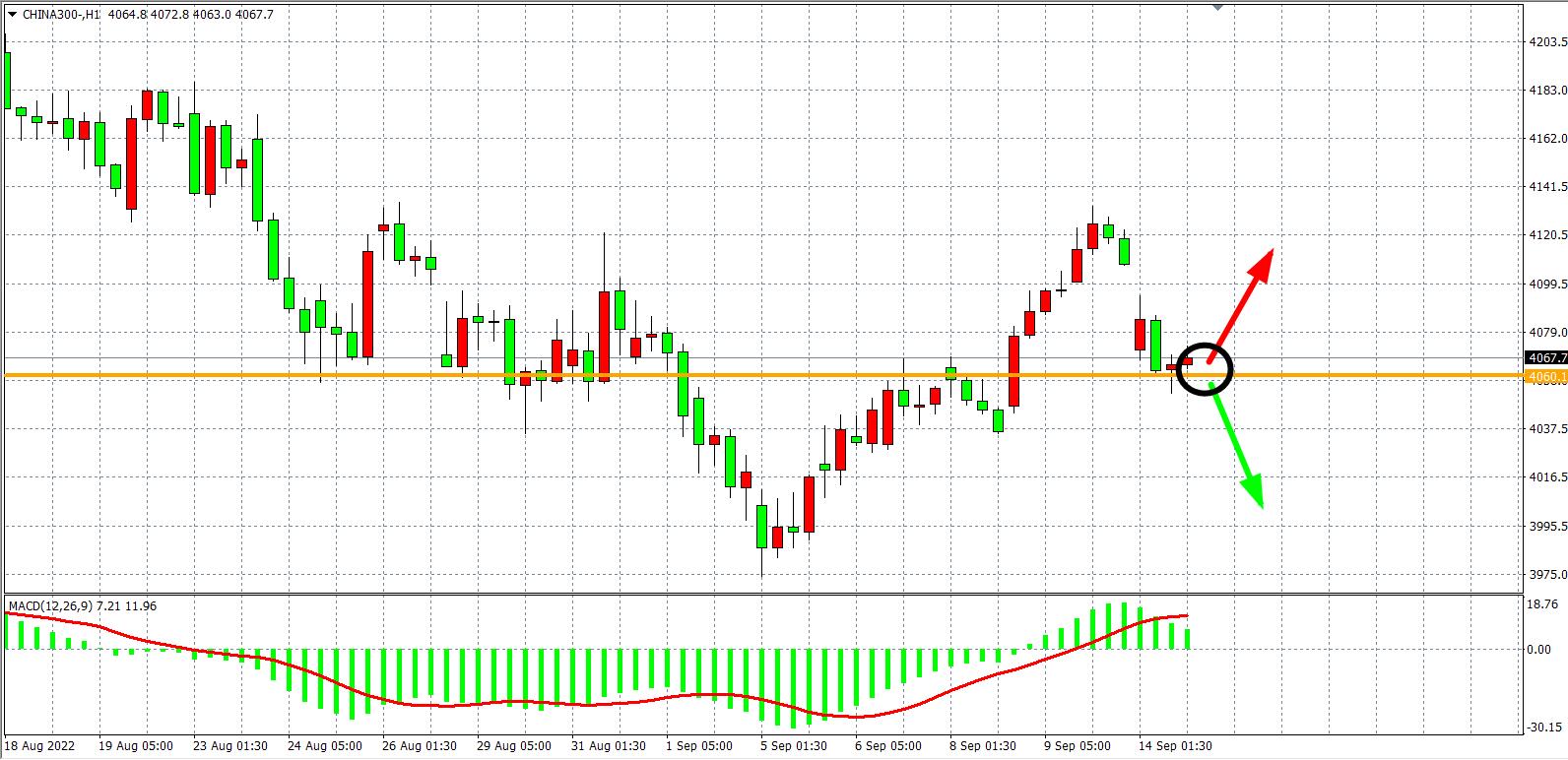This screenshot has width=1568, height=760.
Task: Click the 3975.0 price scale label
Action: point(1546,575)
